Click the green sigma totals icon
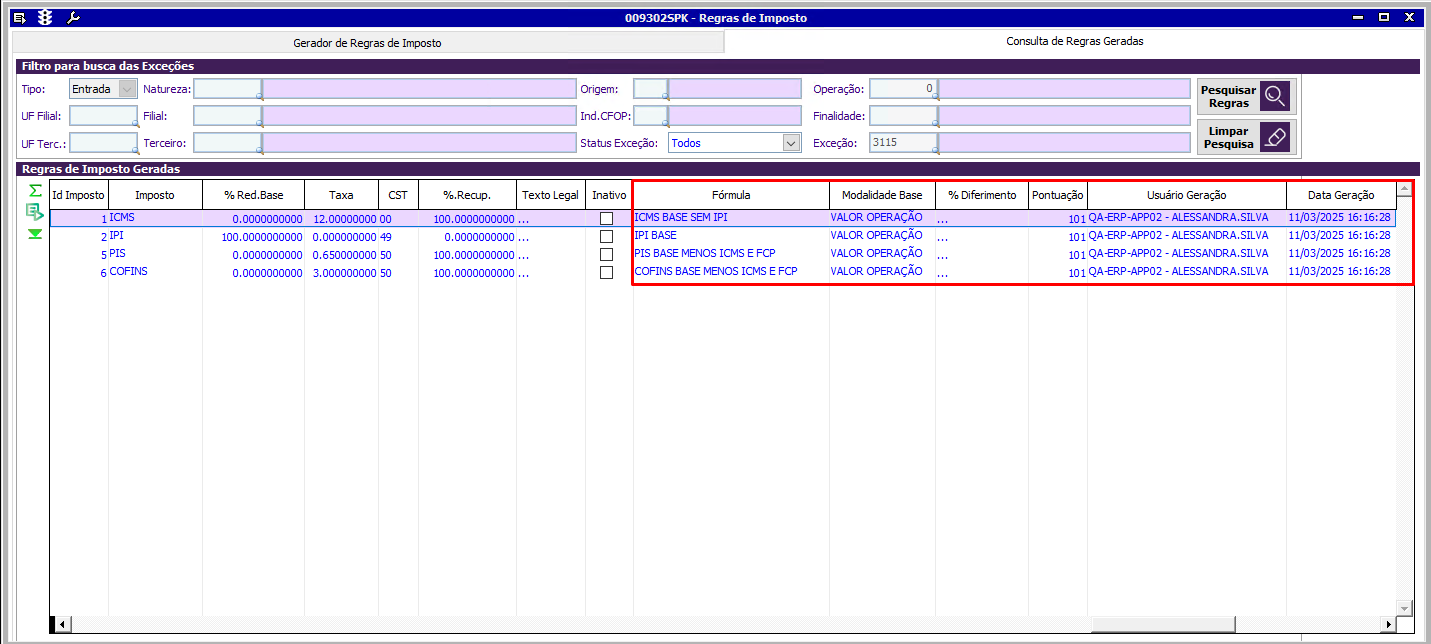Screen dimensions: 1431x644 pos(35,190)
